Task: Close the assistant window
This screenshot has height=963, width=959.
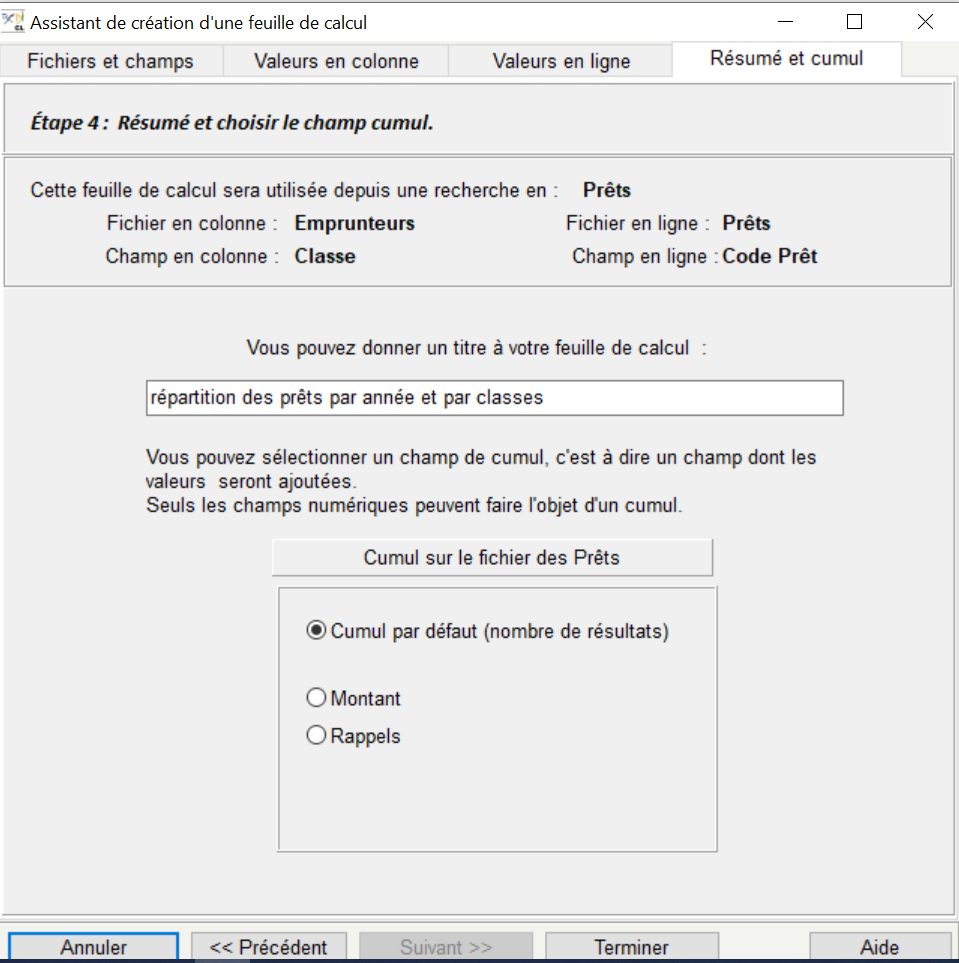Action: click(x=925, y=22)
